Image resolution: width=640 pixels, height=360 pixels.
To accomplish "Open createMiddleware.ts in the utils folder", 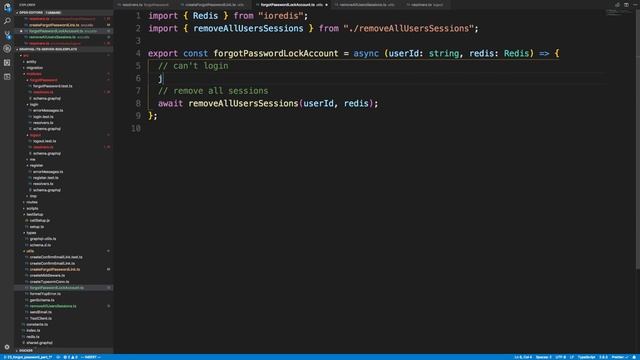I will click(x=47, y=276).
